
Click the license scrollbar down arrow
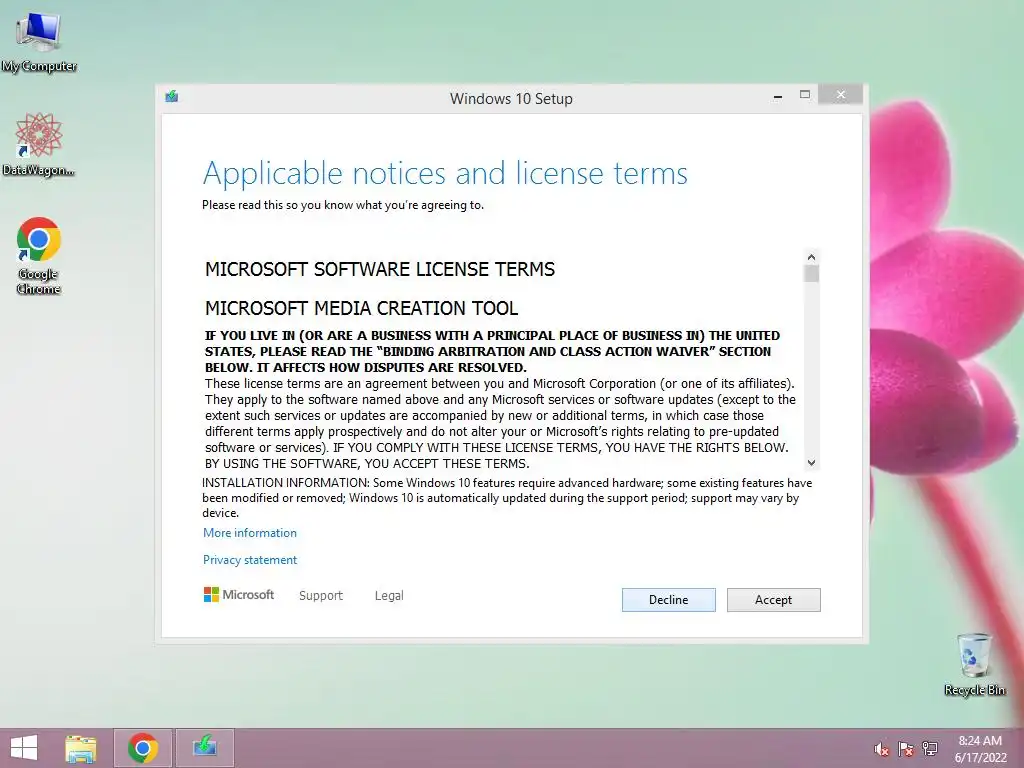coord(811,462)
